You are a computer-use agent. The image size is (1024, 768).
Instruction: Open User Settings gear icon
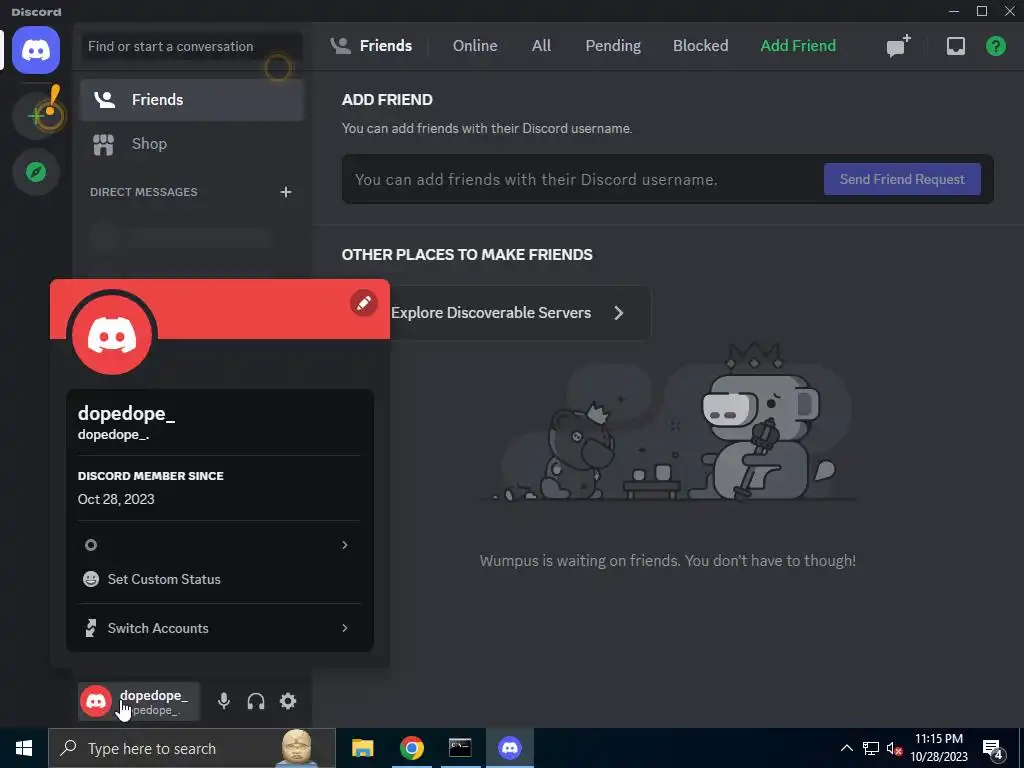[288, 701]
